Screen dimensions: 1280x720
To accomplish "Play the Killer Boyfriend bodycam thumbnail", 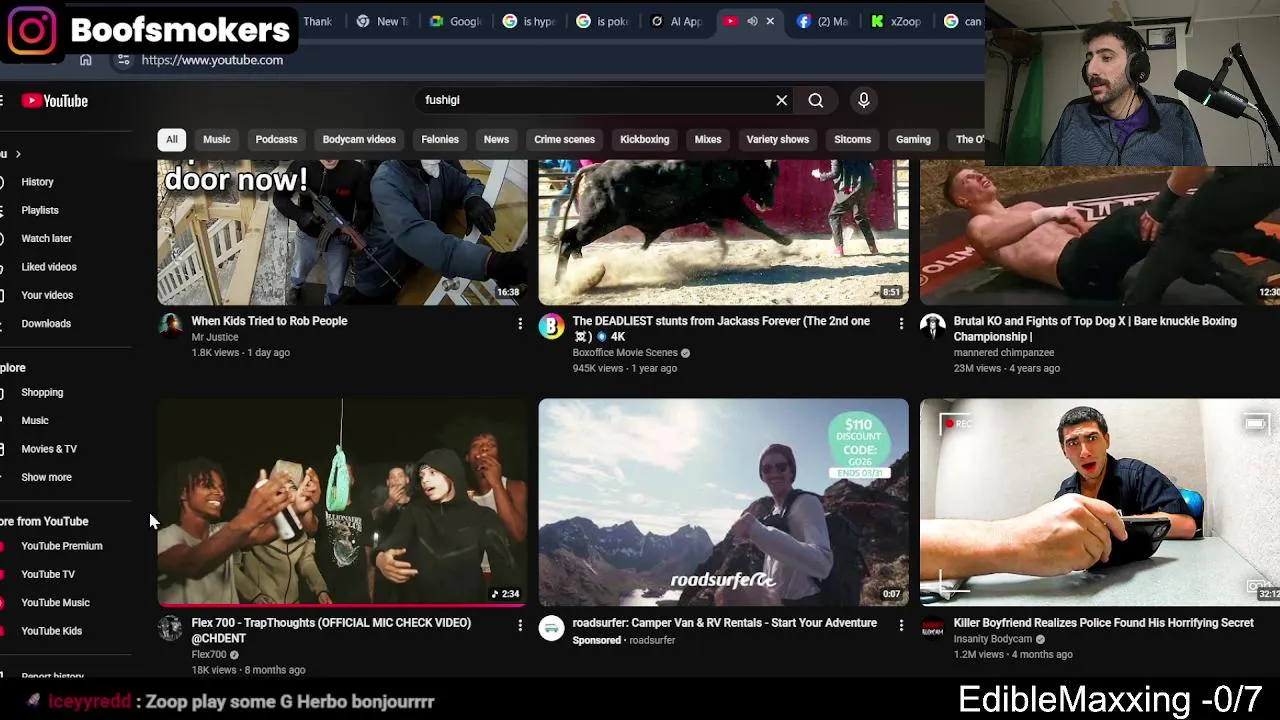I will point(1100,503).
